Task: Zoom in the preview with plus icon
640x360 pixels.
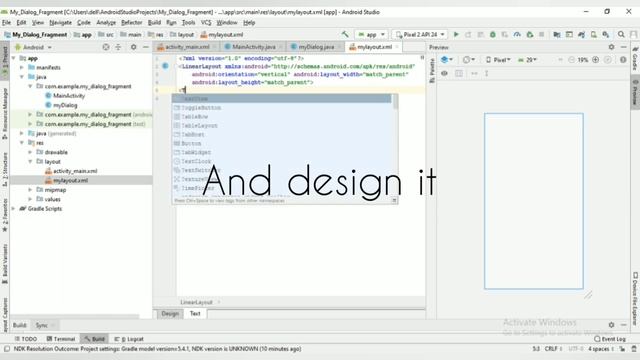Action: point(596,60)
